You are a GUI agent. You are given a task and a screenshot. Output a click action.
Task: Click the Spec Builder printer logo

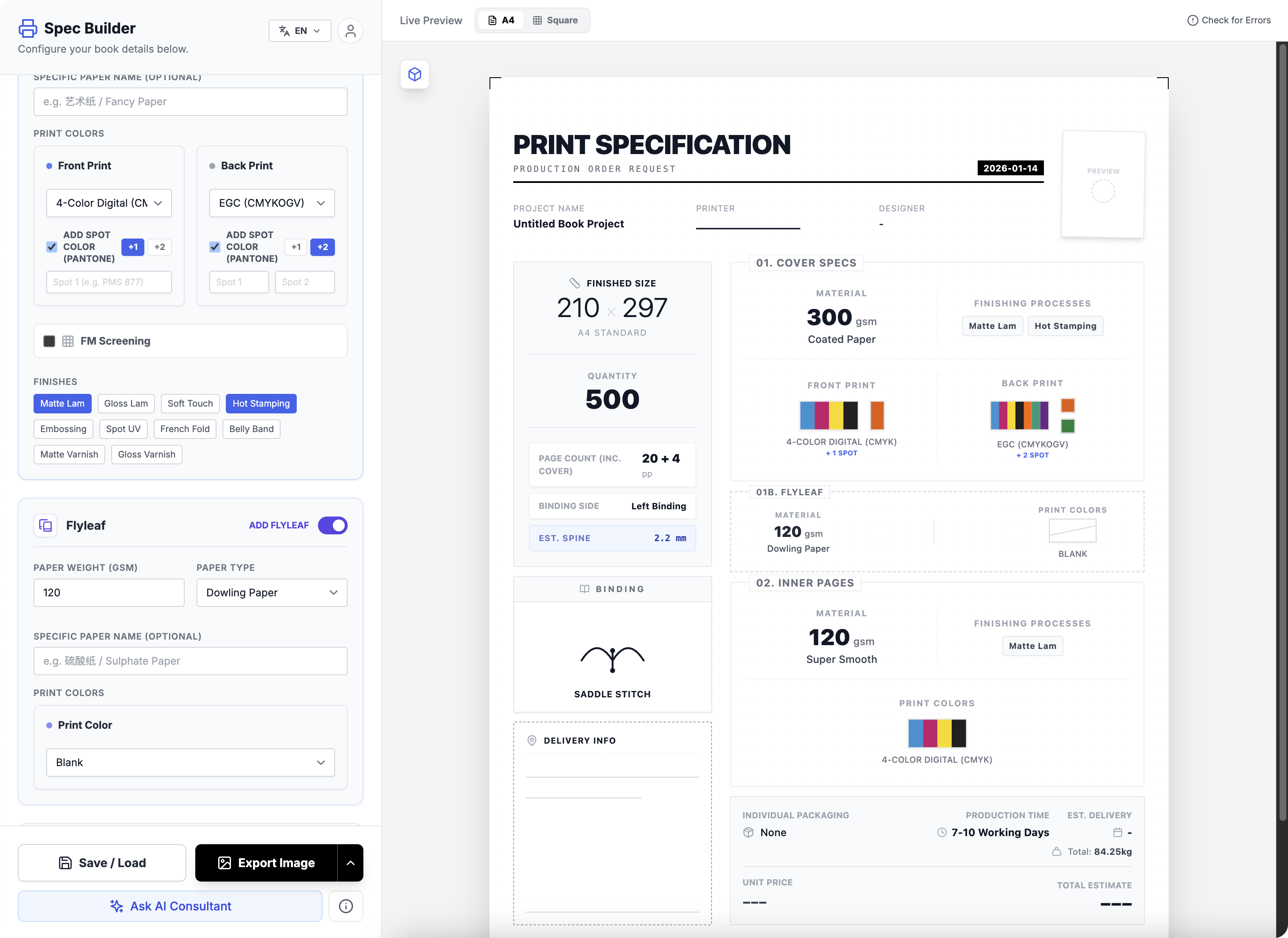point(28,28)
